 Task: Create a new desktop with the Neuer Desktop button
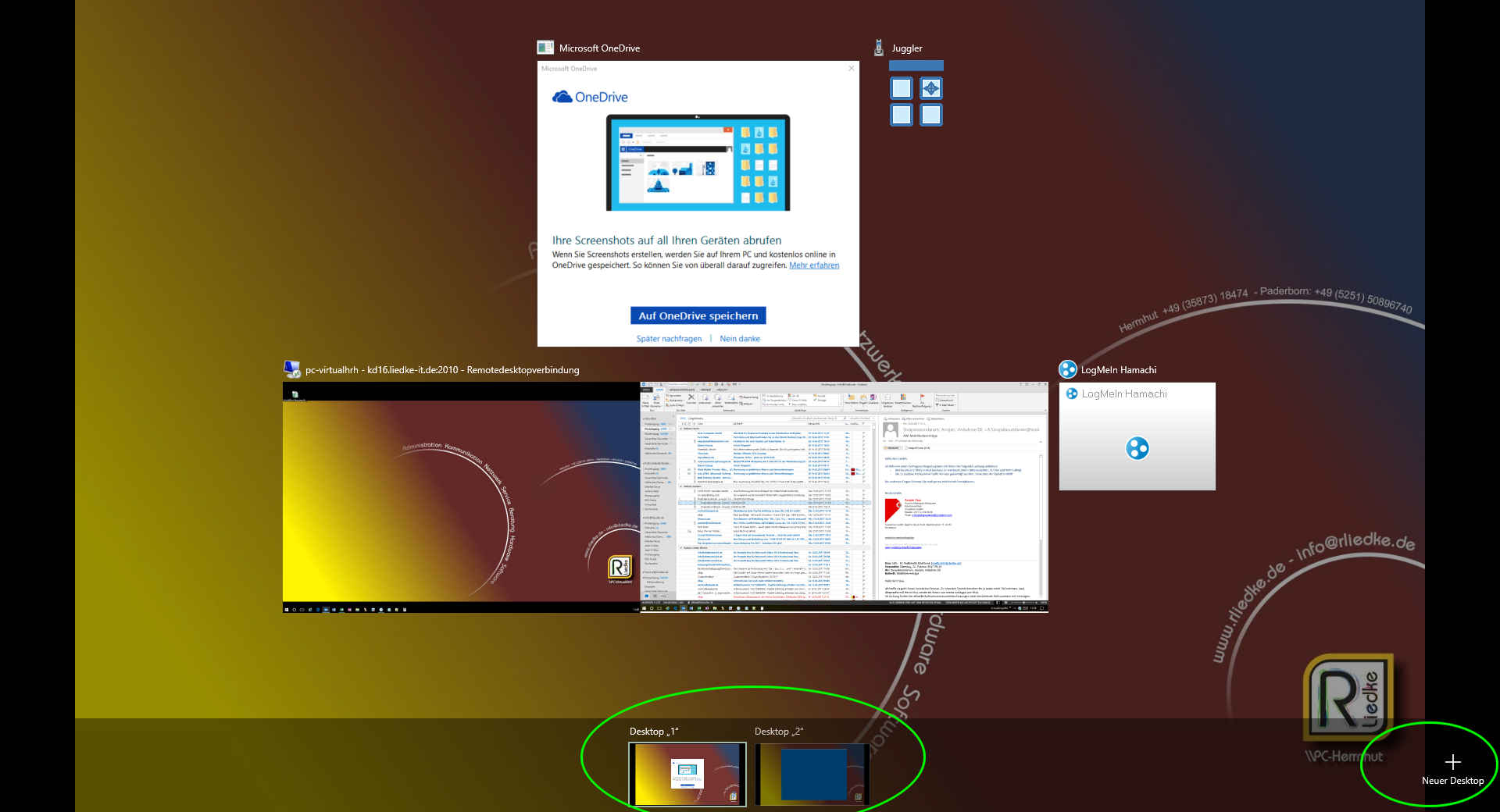point(1452,763)
